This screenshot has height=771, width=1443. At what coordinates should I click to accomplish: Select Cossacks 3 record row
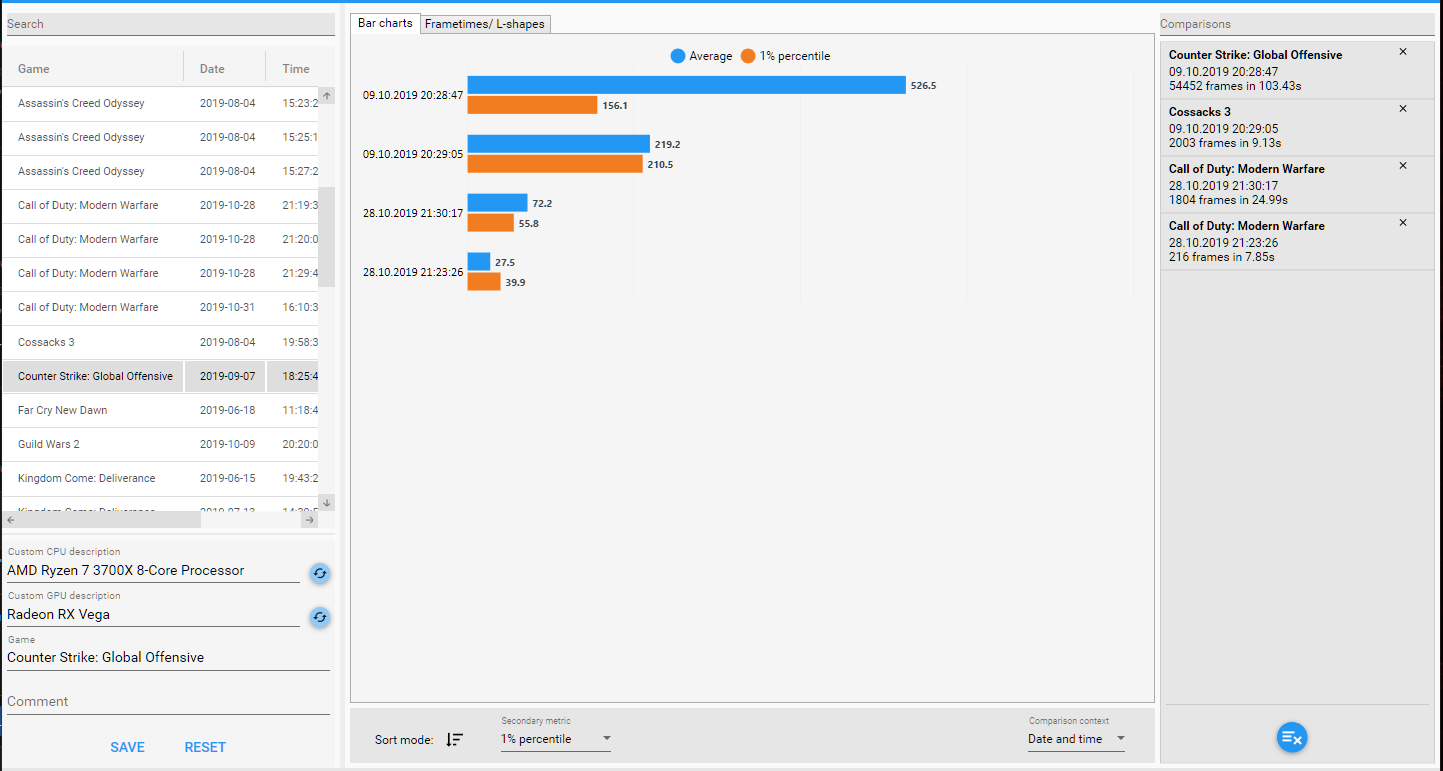click(160, 342)
